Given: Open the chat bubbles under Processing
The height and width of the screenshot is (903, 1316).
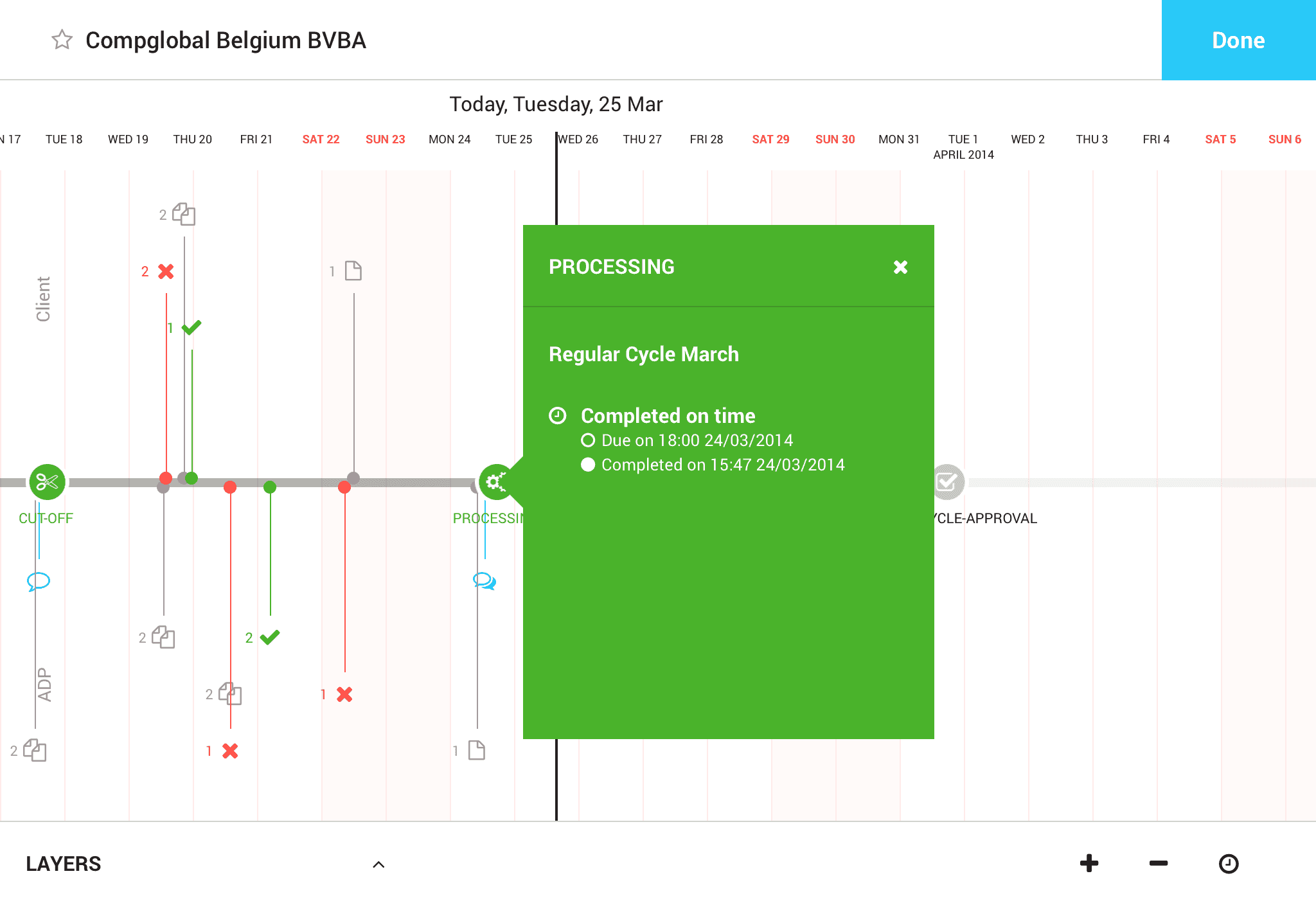Looking at the screenshot, I should click(x=485, y=581).
